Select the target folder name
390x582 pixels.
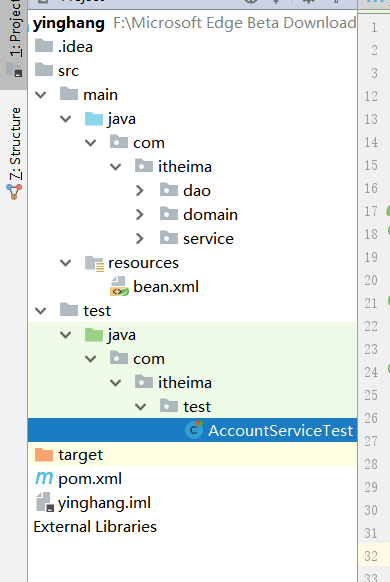click(x=81, y=455)
